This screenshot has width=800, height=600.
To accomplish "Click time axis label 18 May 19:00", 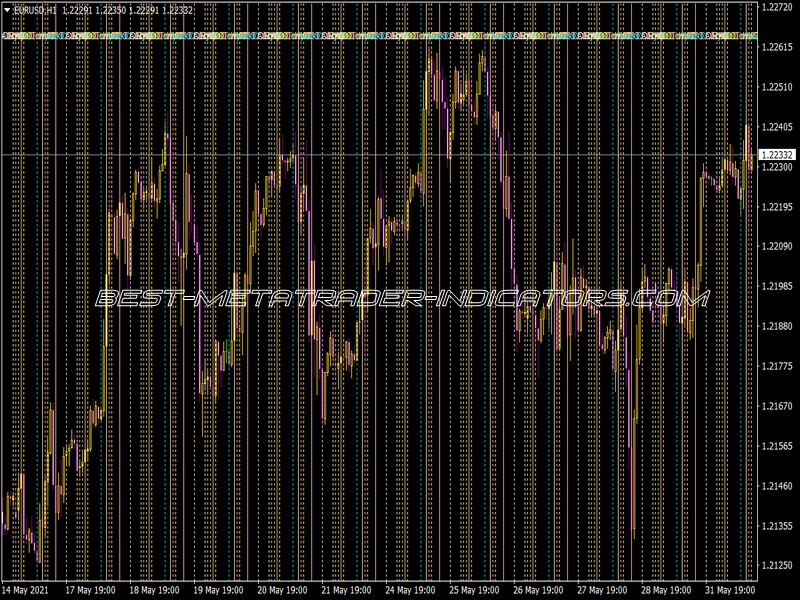I will (x=154, y=590).
